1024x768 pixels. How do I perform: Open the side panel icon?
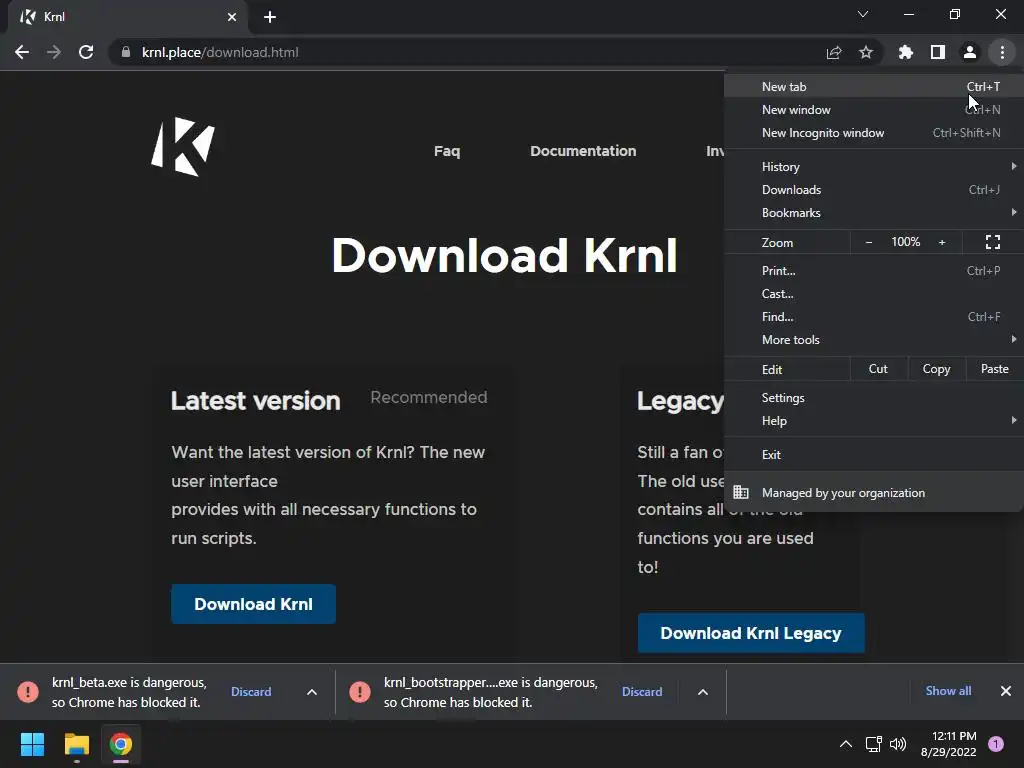[938, 52]
